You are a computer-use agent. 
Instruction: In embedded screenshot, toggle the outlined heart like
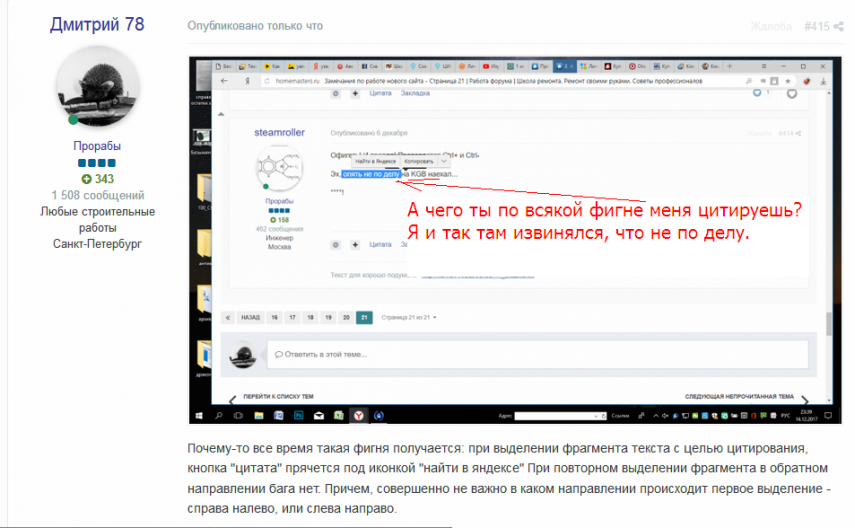coord(792,94)
